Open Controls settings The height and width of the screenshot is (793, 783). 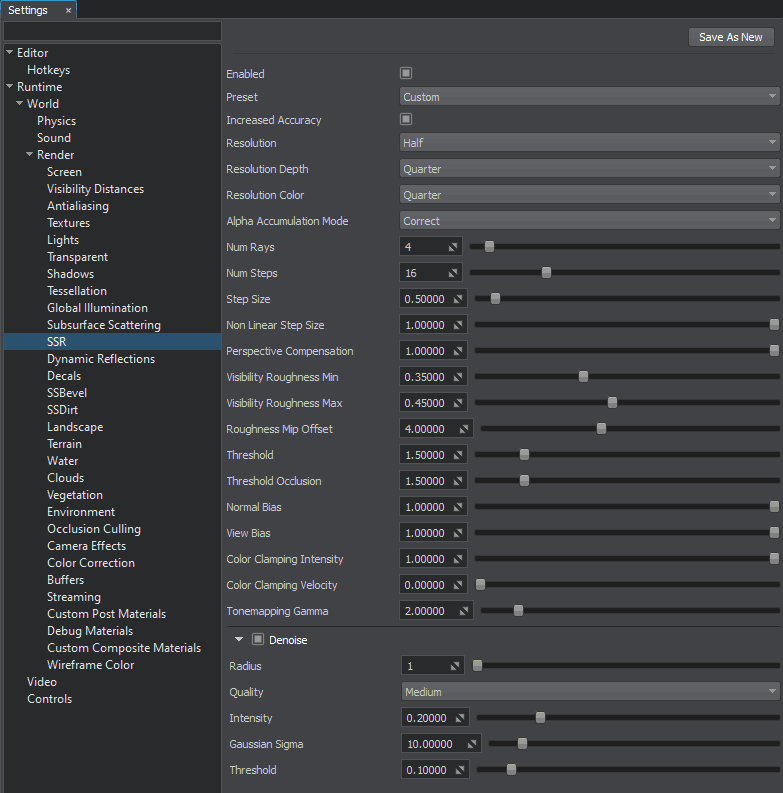[x=50, y=699]
